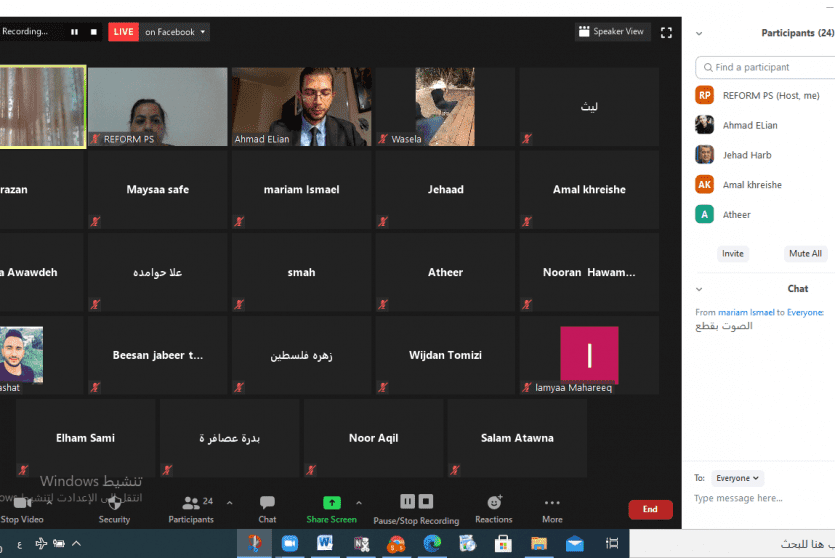Enter full screen mode
This screenshot has width=835, height=558.
coord(666,32)
